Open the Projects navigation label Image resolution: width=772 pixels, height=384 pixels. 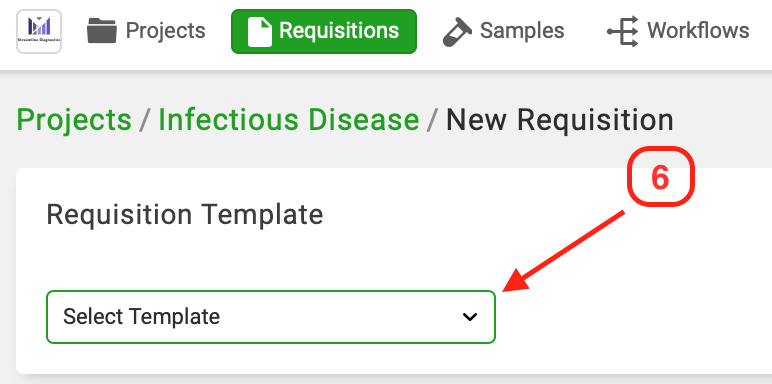[165, 31]
